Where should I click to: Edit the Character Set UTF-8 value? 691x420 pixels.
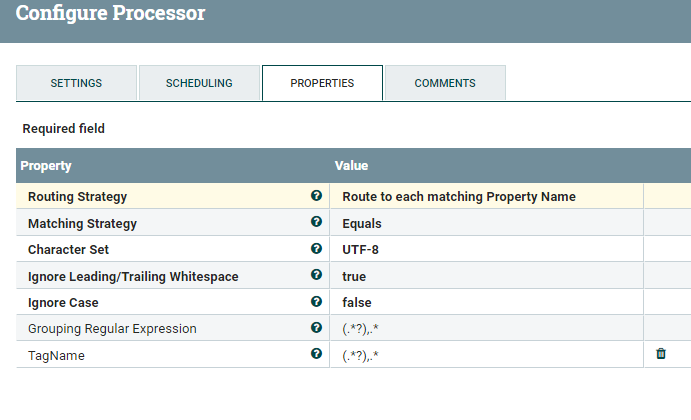click(x=360, y=249)
